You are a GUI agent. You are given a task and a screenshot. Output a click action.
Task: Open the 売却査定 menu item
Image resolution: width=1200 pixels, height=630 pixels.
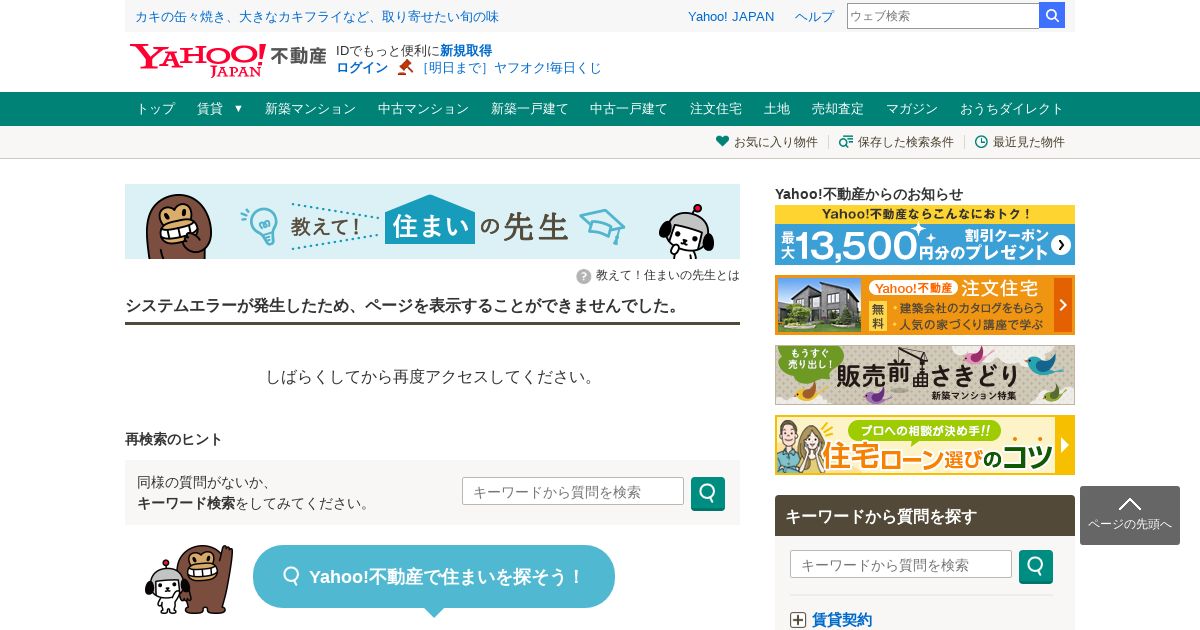838,109
